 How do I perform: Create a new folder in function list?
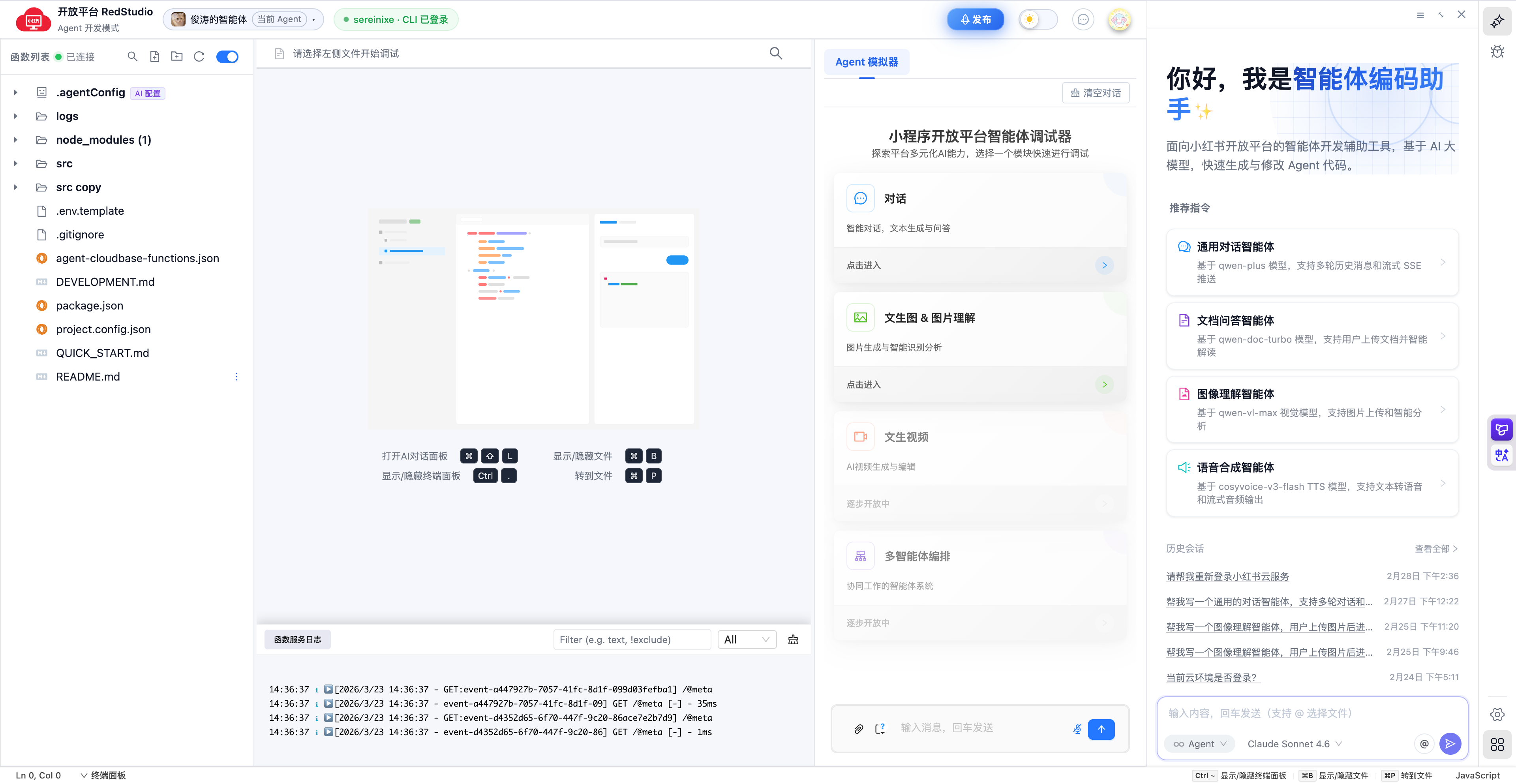pos(176,56)
